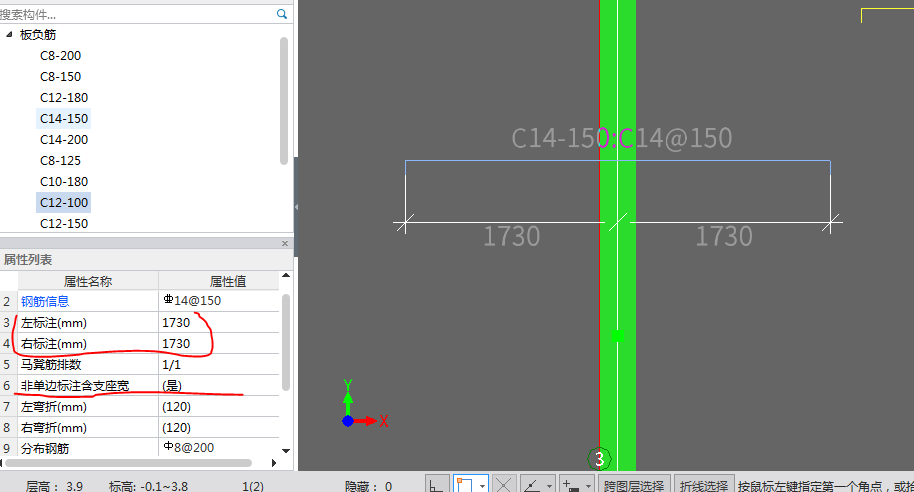Click the left 1730 dimension label

coord(512,237)
